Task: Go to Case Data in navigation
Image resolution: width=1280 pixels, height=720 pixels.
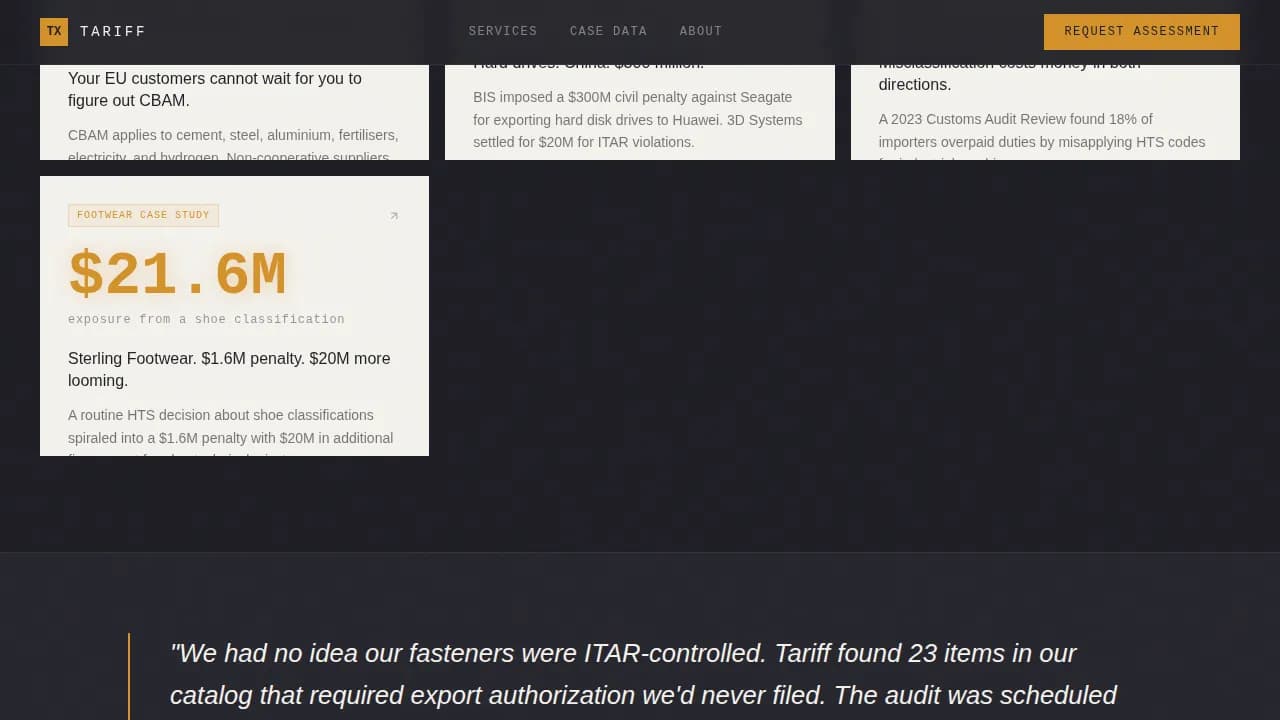Action: 608,31
